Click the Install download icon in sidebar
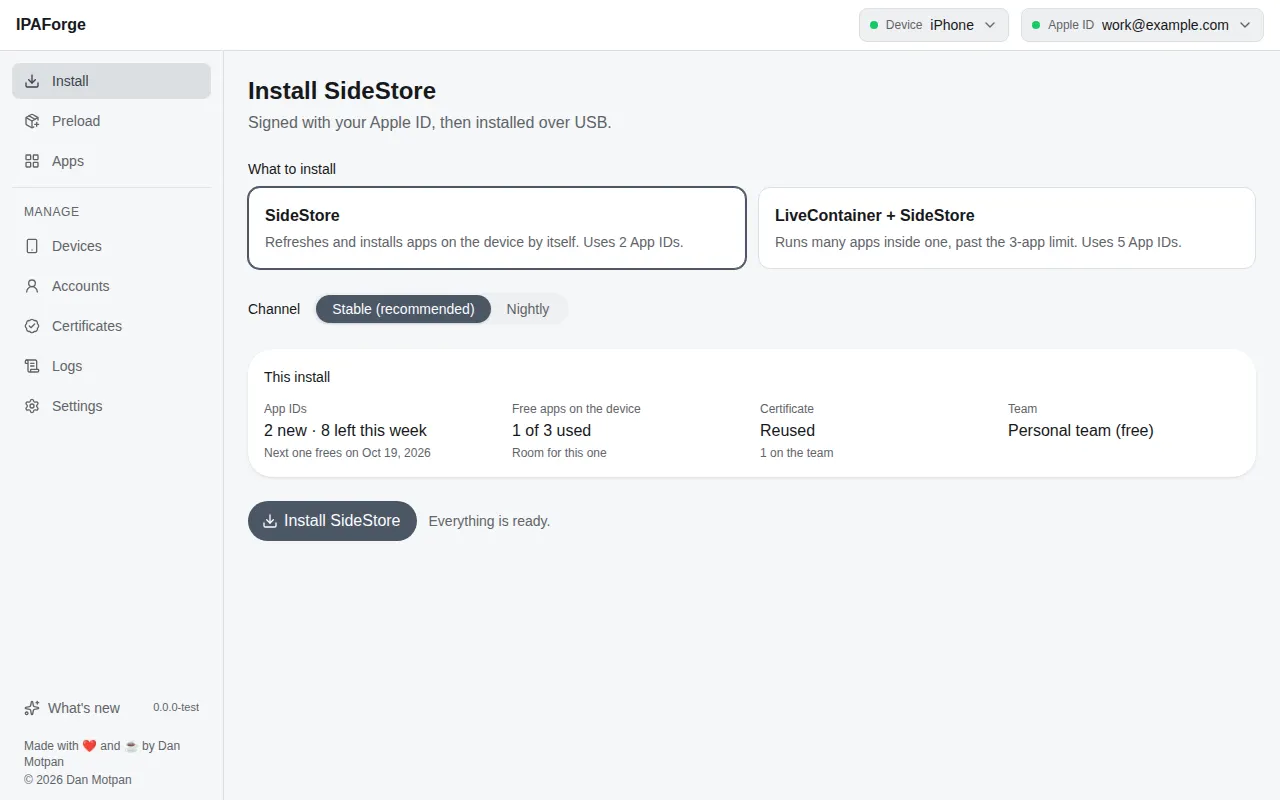 click(x=32, y=81)
